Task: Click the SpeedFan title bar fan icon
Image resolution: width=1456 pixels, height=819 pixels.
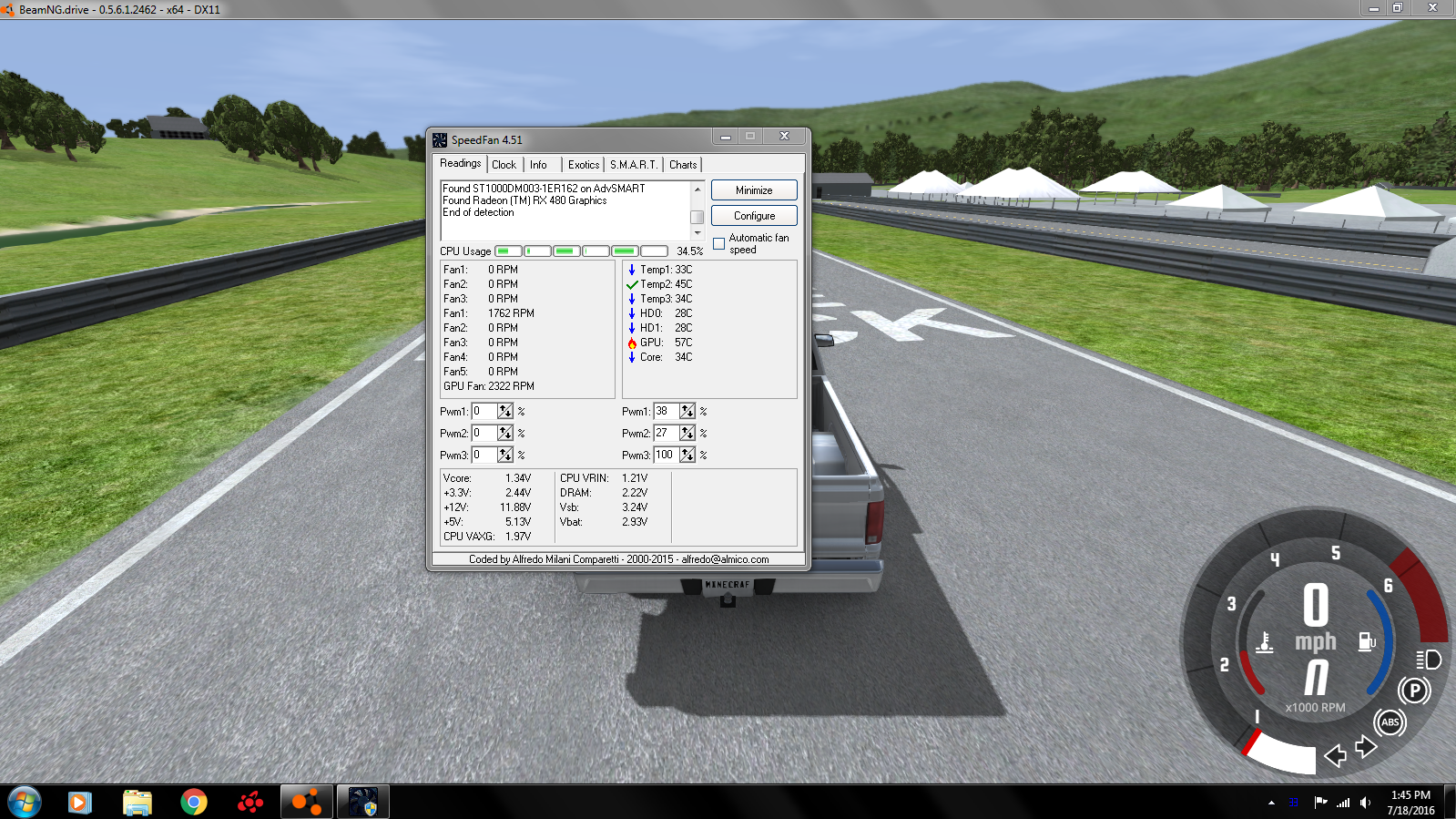Action: point(440,139)
